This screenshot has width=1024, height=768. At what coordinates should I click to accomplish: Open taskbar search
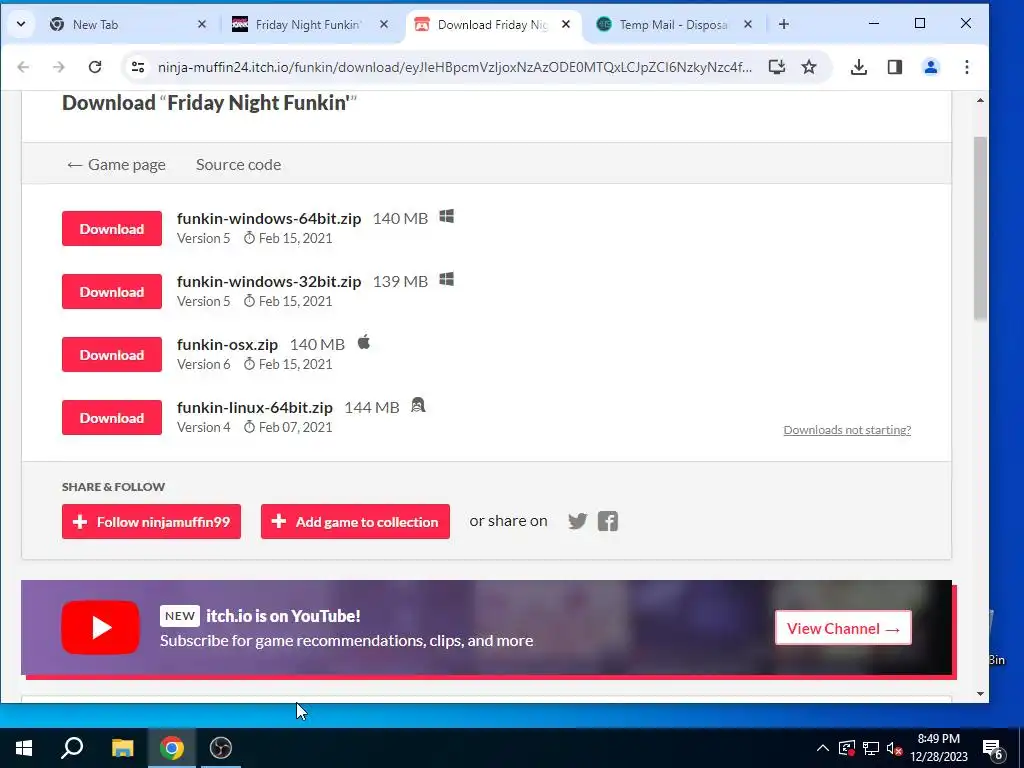coord(72,748)
